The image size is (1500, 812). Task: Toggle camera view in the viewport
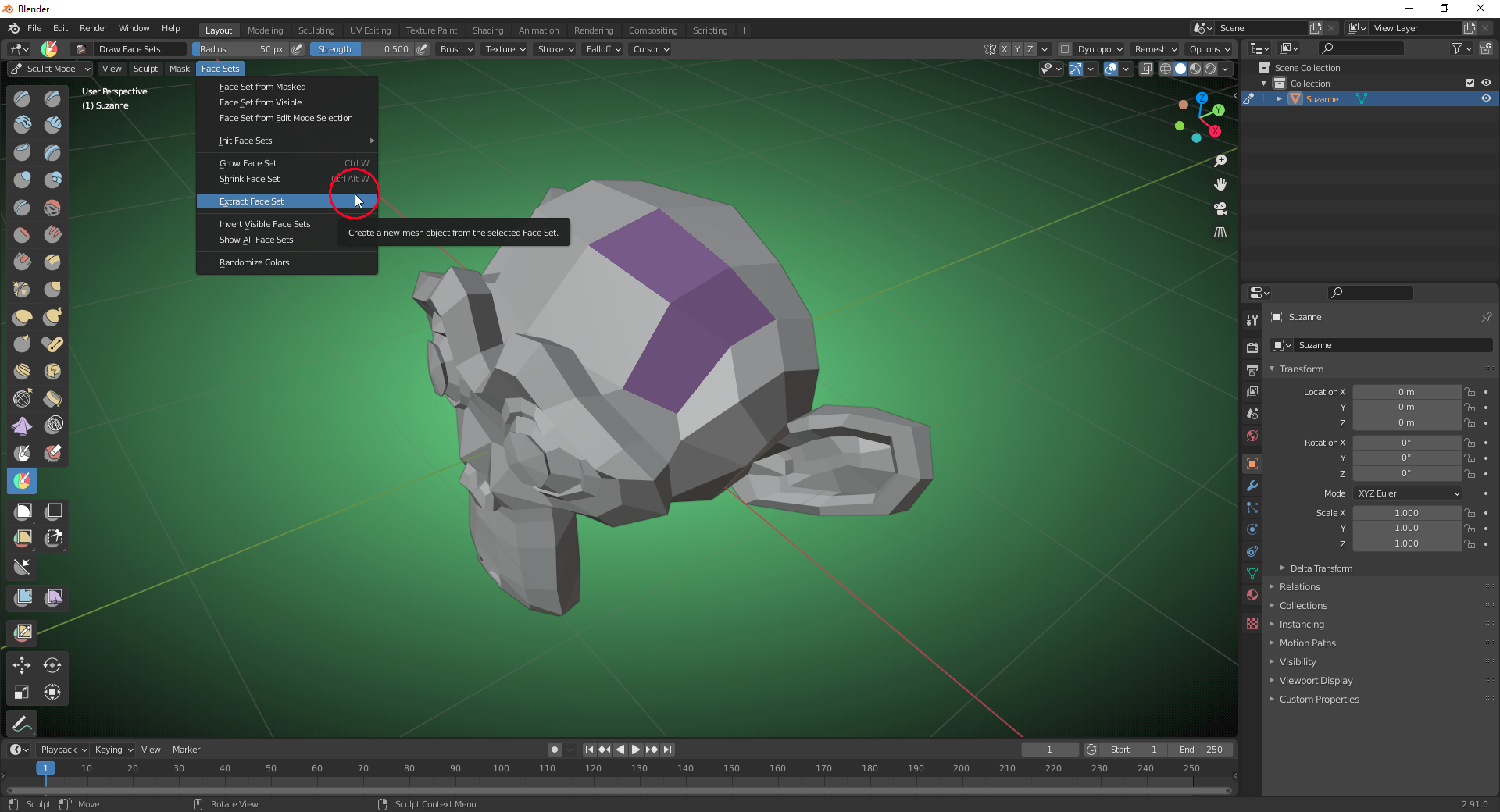coord(1220,208)
